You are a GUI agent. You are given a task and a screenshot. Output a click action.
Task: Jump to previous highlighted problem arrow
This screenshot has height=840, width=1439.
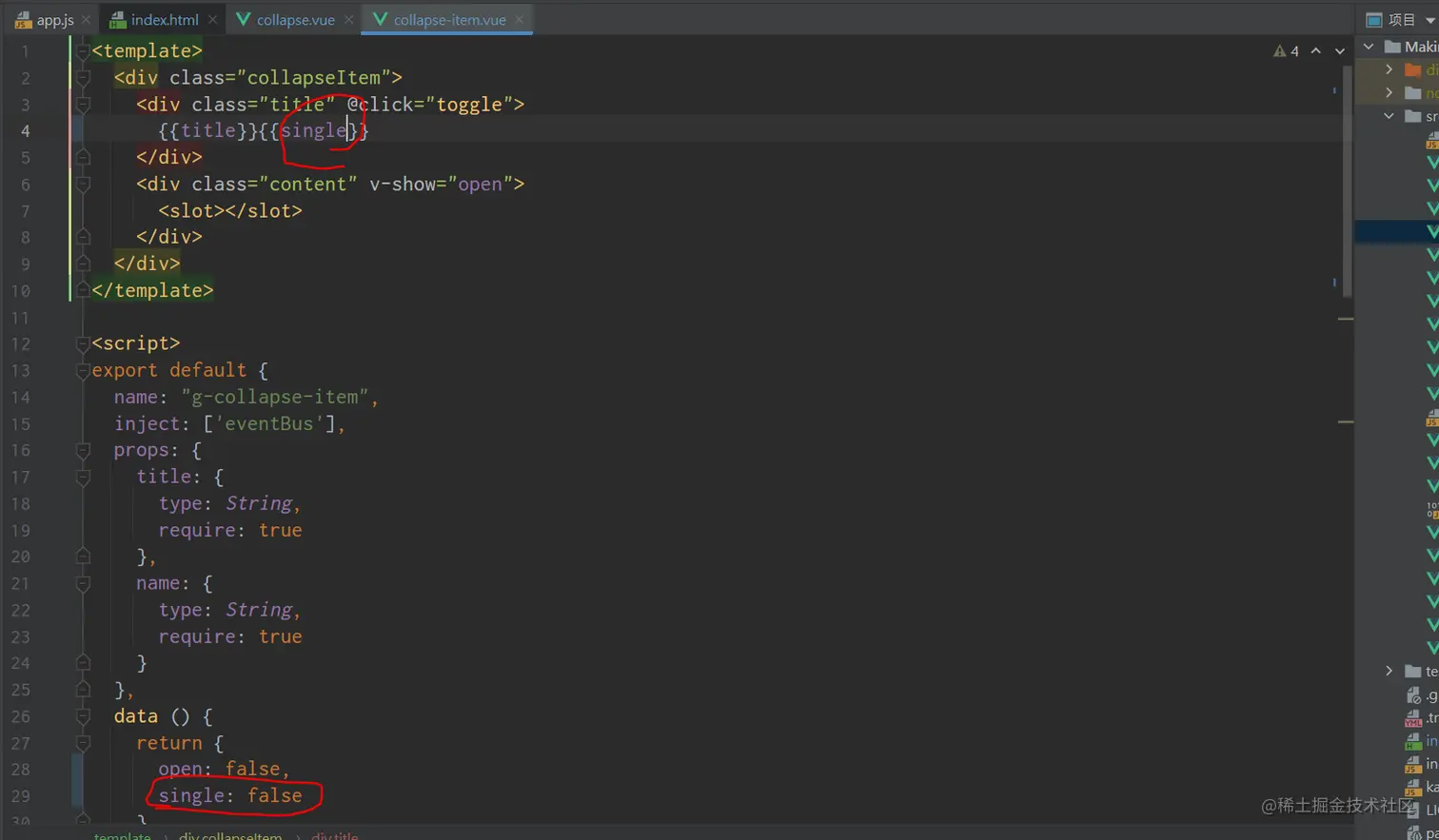(x=1316, y=50)
